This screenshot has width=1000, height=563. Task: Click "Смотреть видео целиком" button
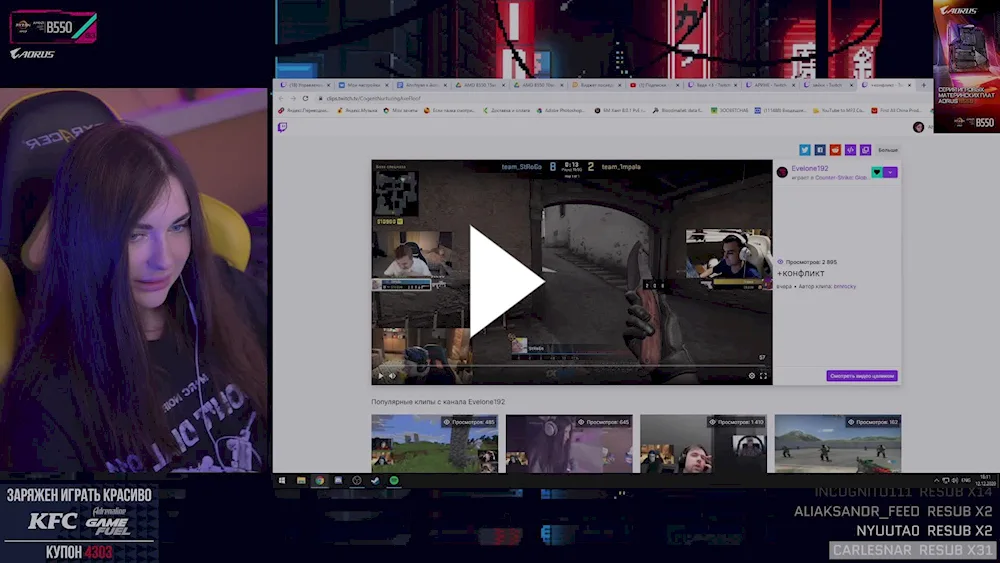[862, 376]
